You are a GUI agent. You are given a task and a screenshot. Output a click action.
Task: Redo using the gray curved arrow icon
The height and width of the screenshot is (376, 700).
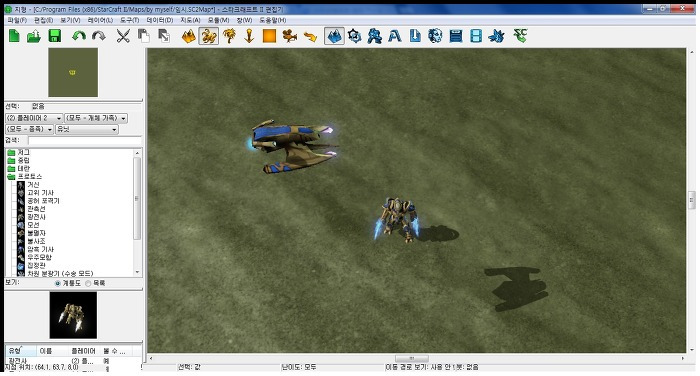[99, 36]
